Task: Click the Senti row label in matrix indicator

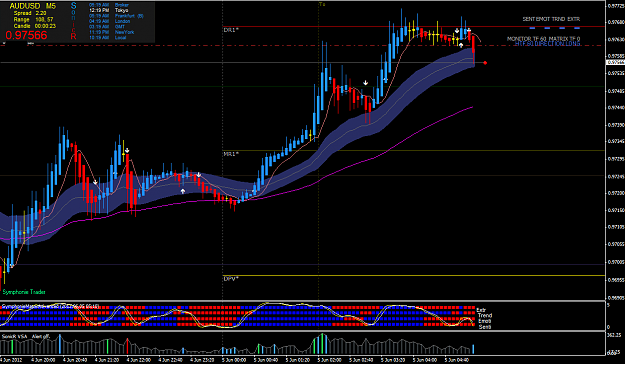Action: click(x=485, y=327)
